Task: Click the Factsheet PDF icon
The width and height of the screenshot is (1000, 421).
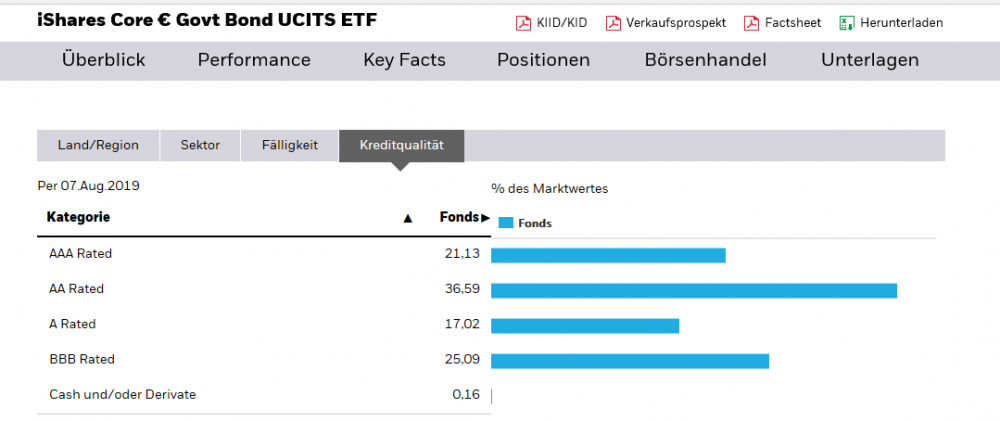Action: coord(751,23)
